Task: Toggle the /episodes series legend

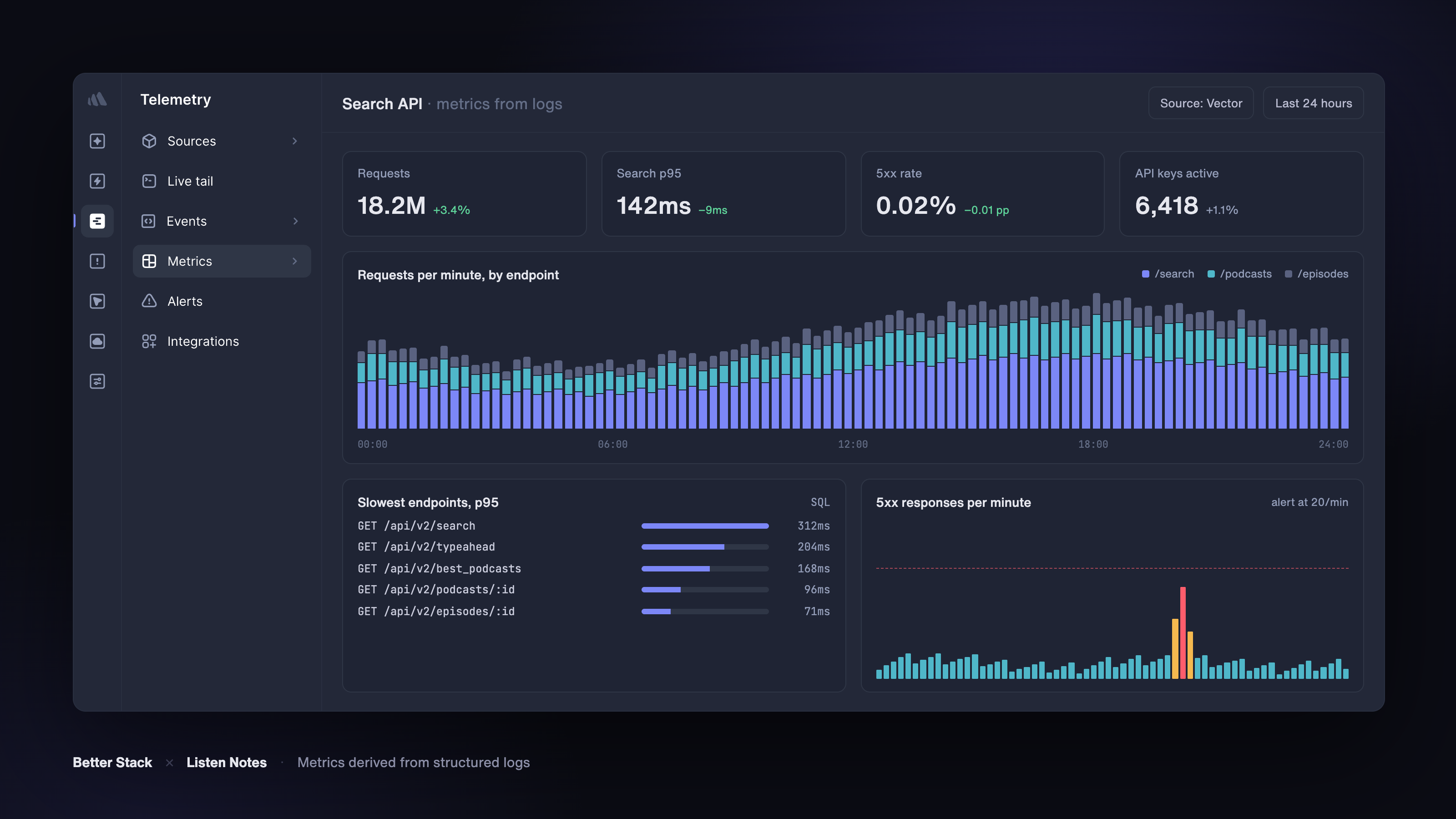Action: (1316, 274)
